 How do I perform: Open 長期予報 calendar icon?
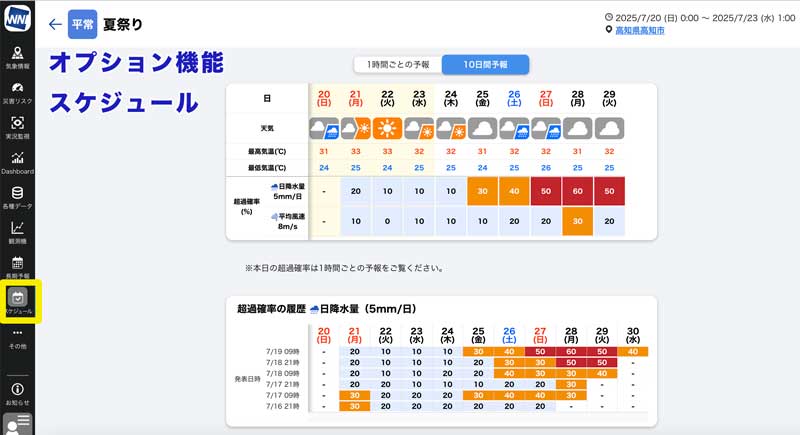point(17,266)
